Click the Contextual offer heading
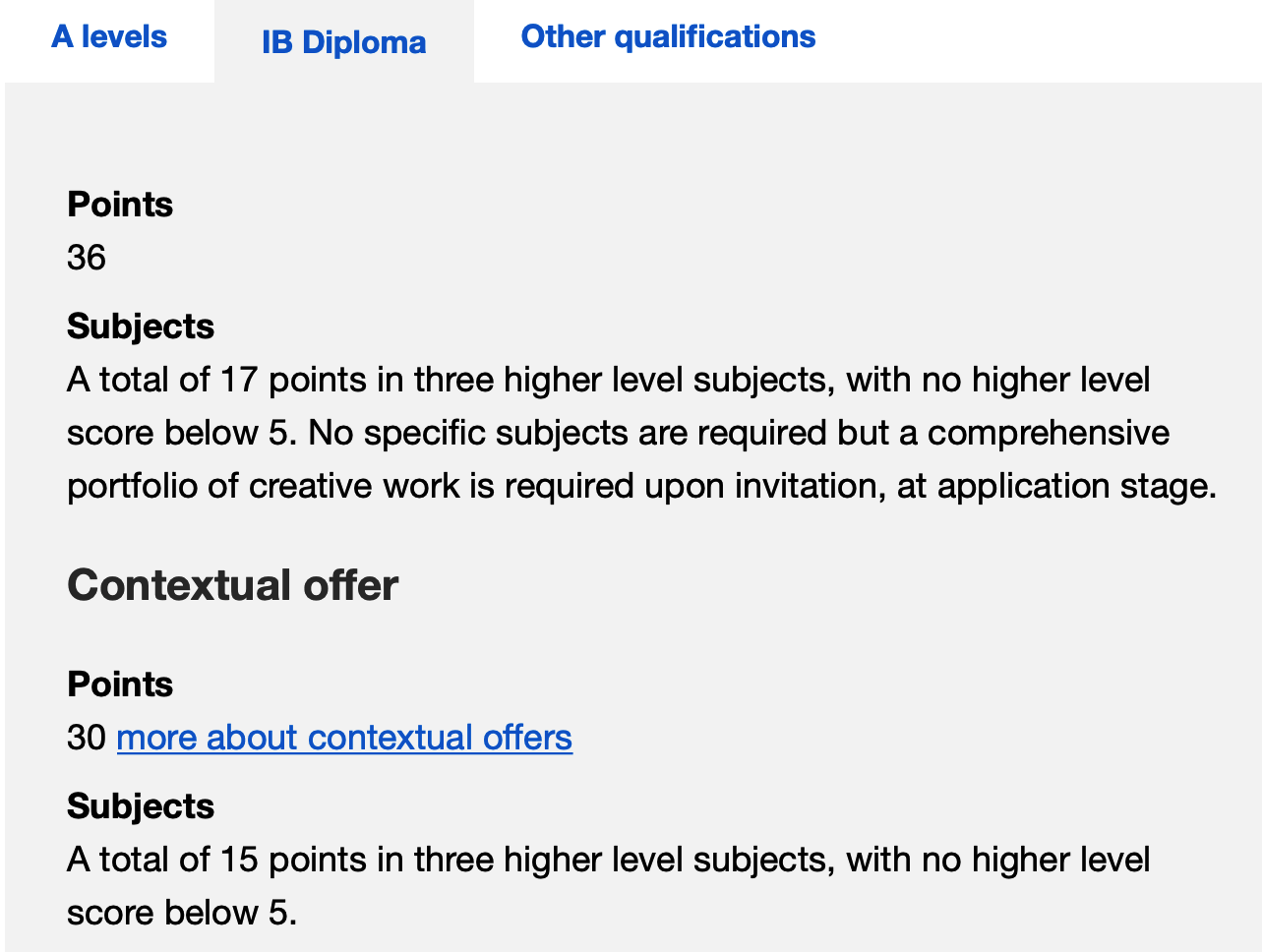This screenshot has height=952, width=1263. pos(233,585)
